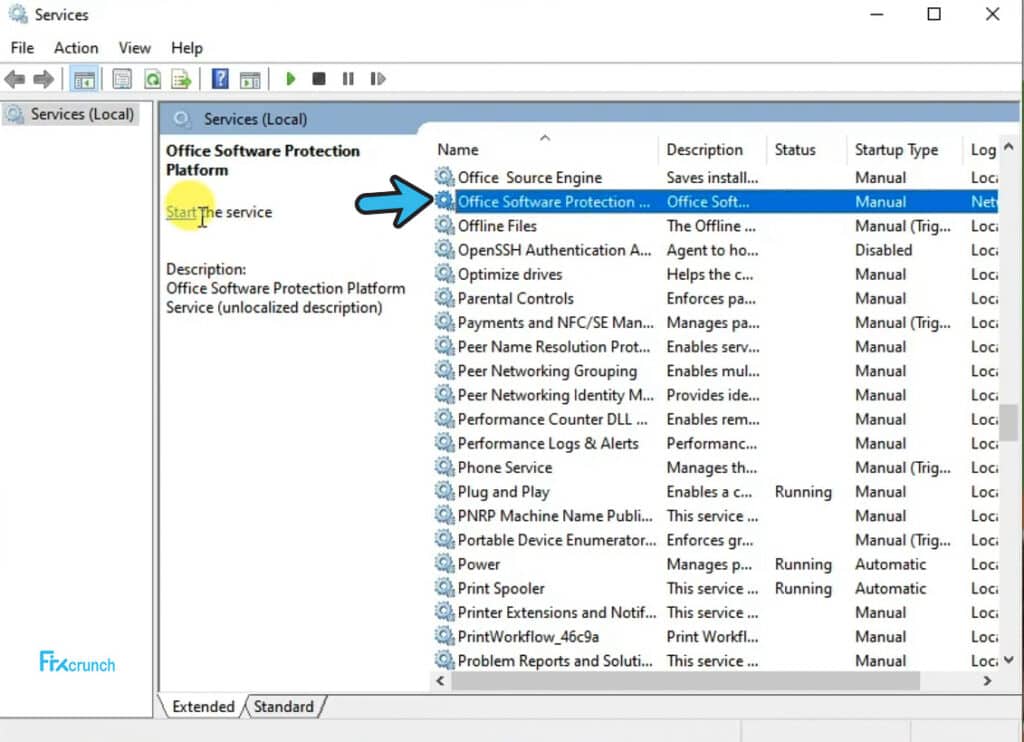Sort by the Description column header
Image resolution: width=1024 pixels, height=742 pixels.
click(712, 150)
